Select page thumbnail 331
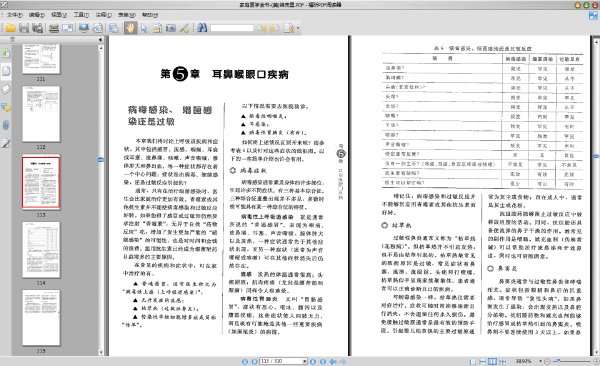 (41, 59)
